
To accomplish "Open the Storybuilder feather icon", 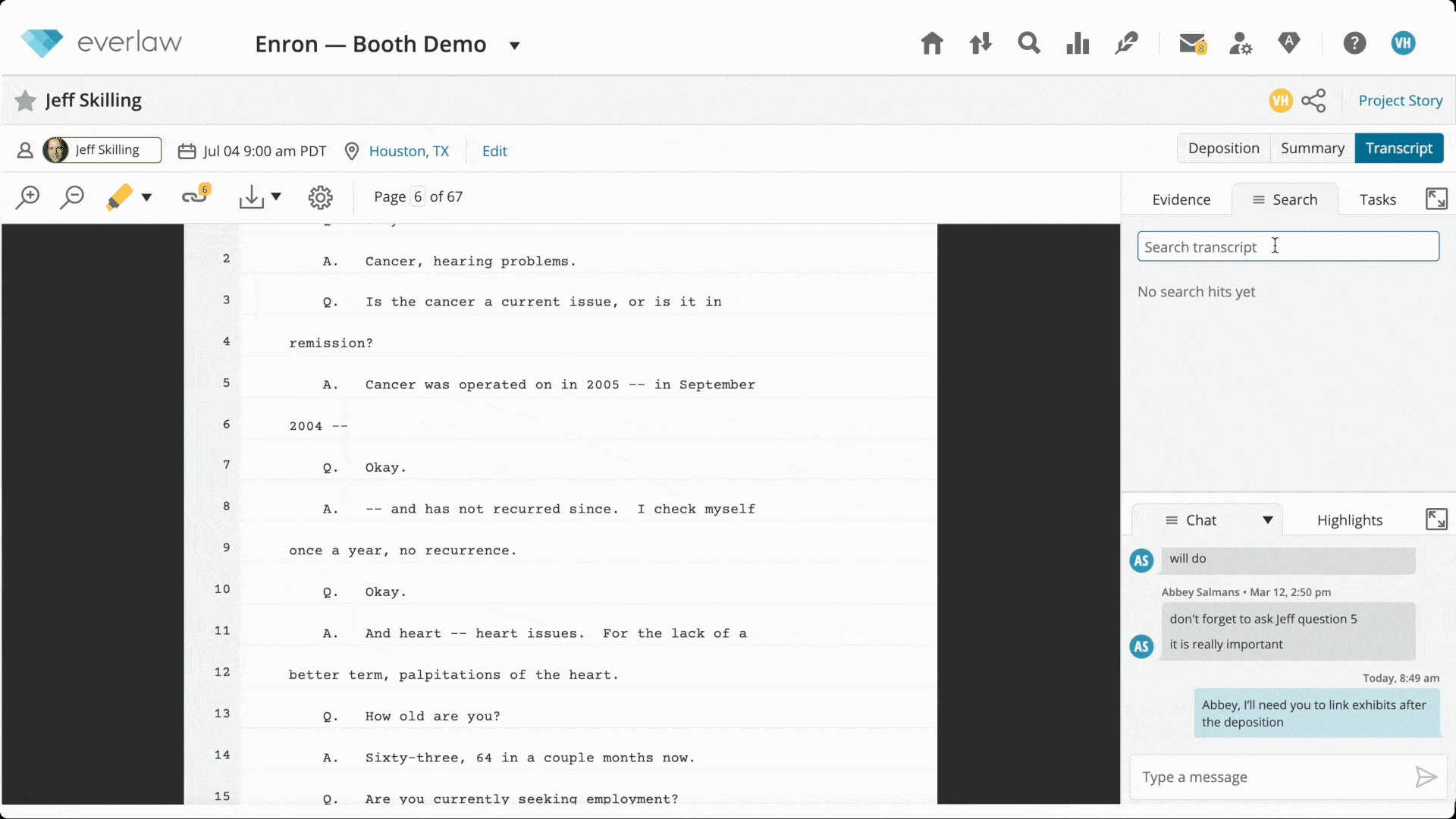I will point(1126,43).
